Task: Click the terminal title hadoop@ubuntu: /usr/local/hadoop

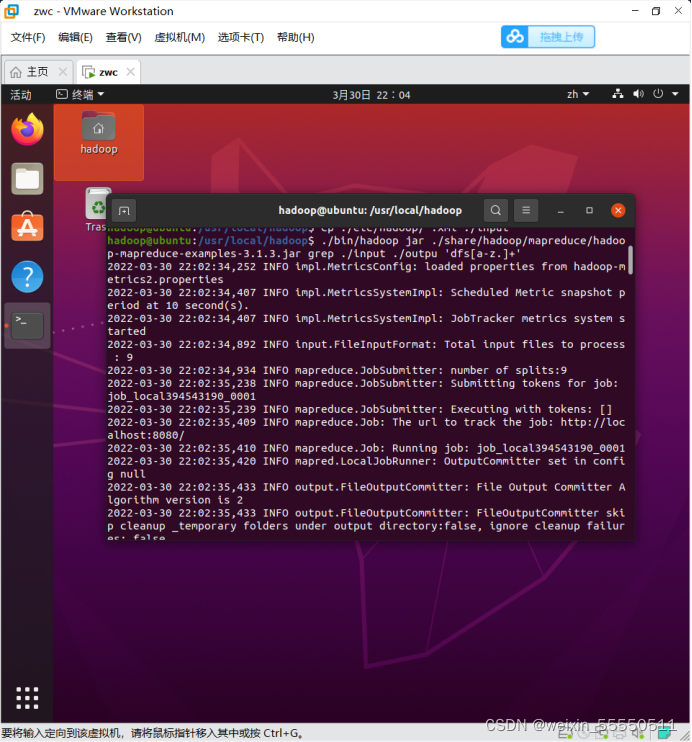Action: coord(370,211)
